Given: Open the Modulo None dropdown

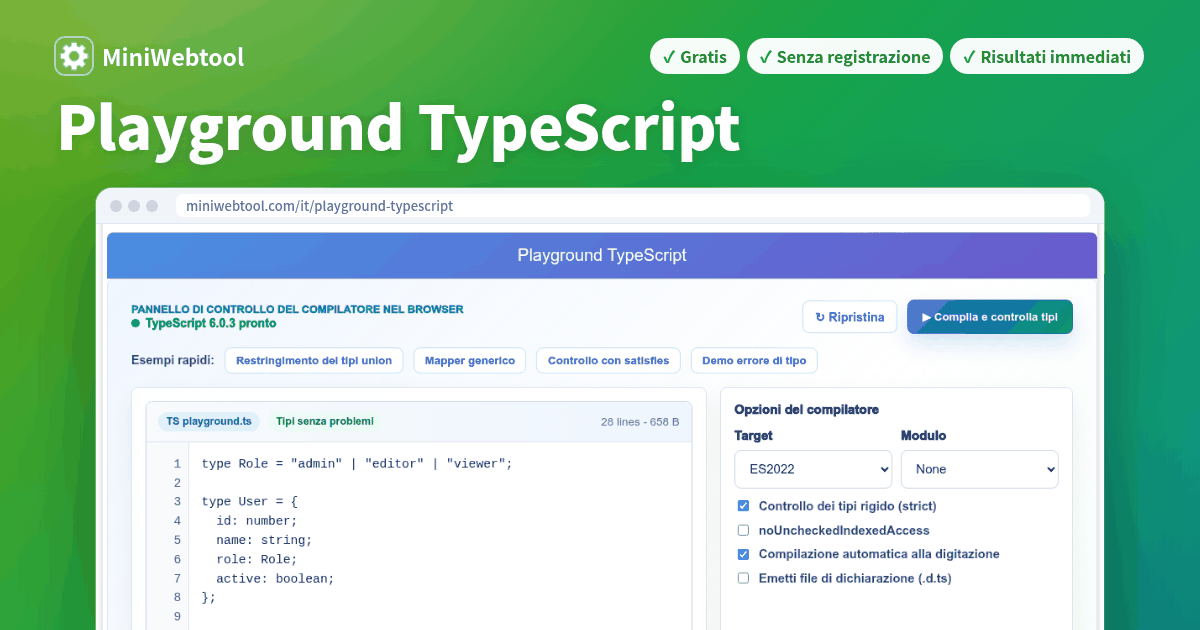Looking at the screenshot, I should point(980,469).
